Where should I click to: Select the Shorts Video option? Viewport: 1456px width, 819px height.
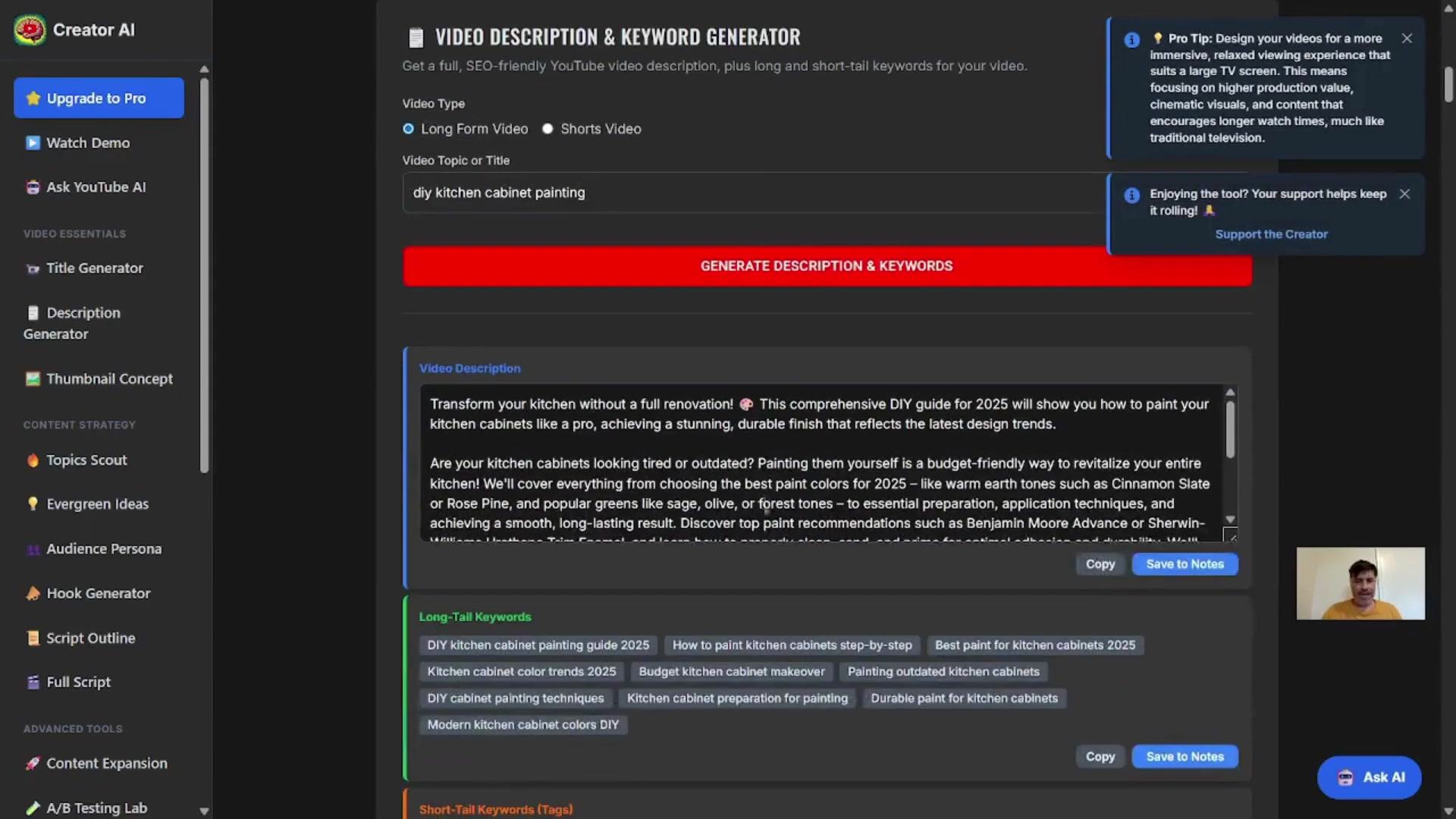point(548,129)
